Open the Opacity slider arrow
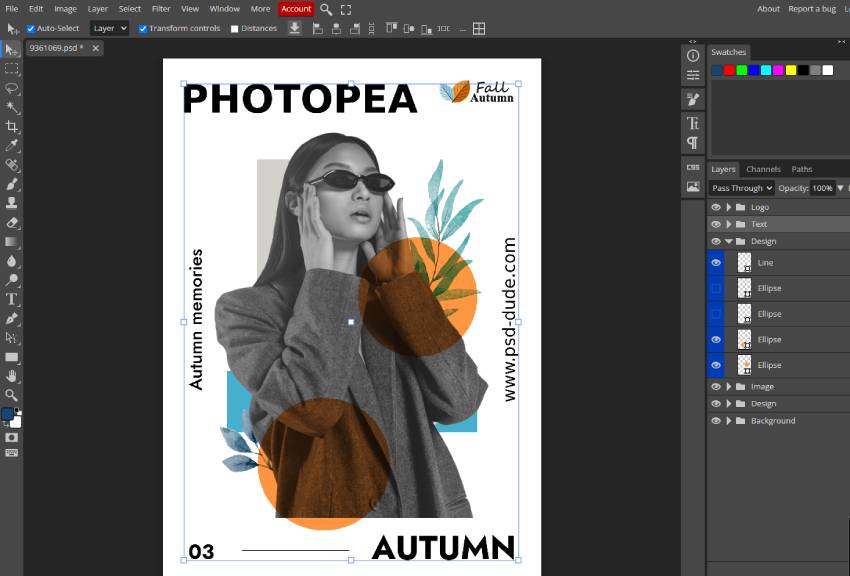The width and height of the screenshot is (850, 576). click(x=840, y=188)
